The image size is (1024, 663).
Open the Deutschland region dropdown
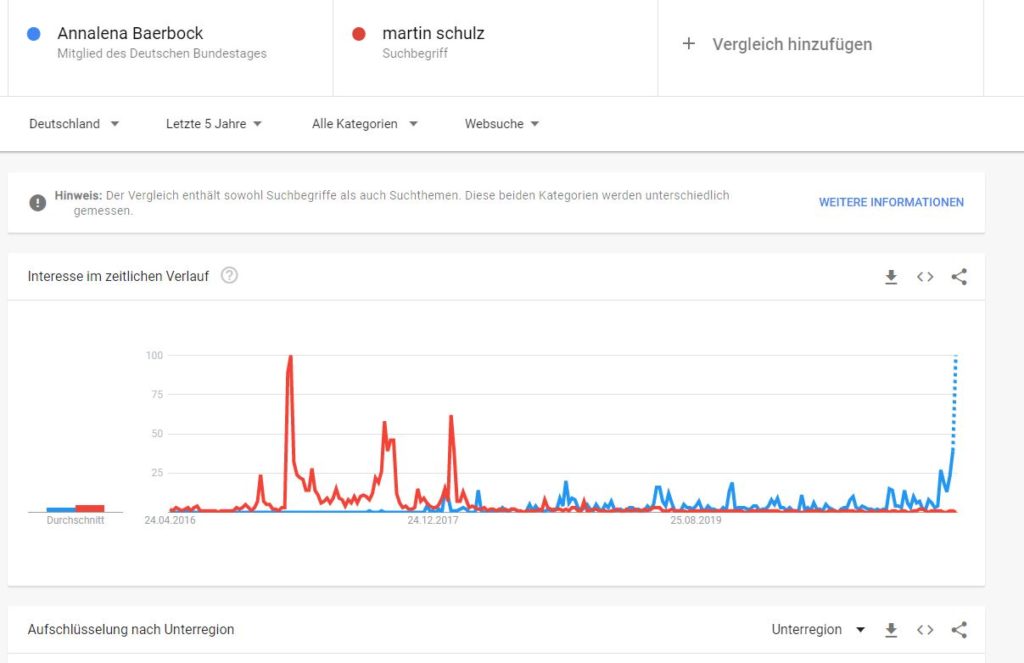pyautogui.click(x=74, y=123)
